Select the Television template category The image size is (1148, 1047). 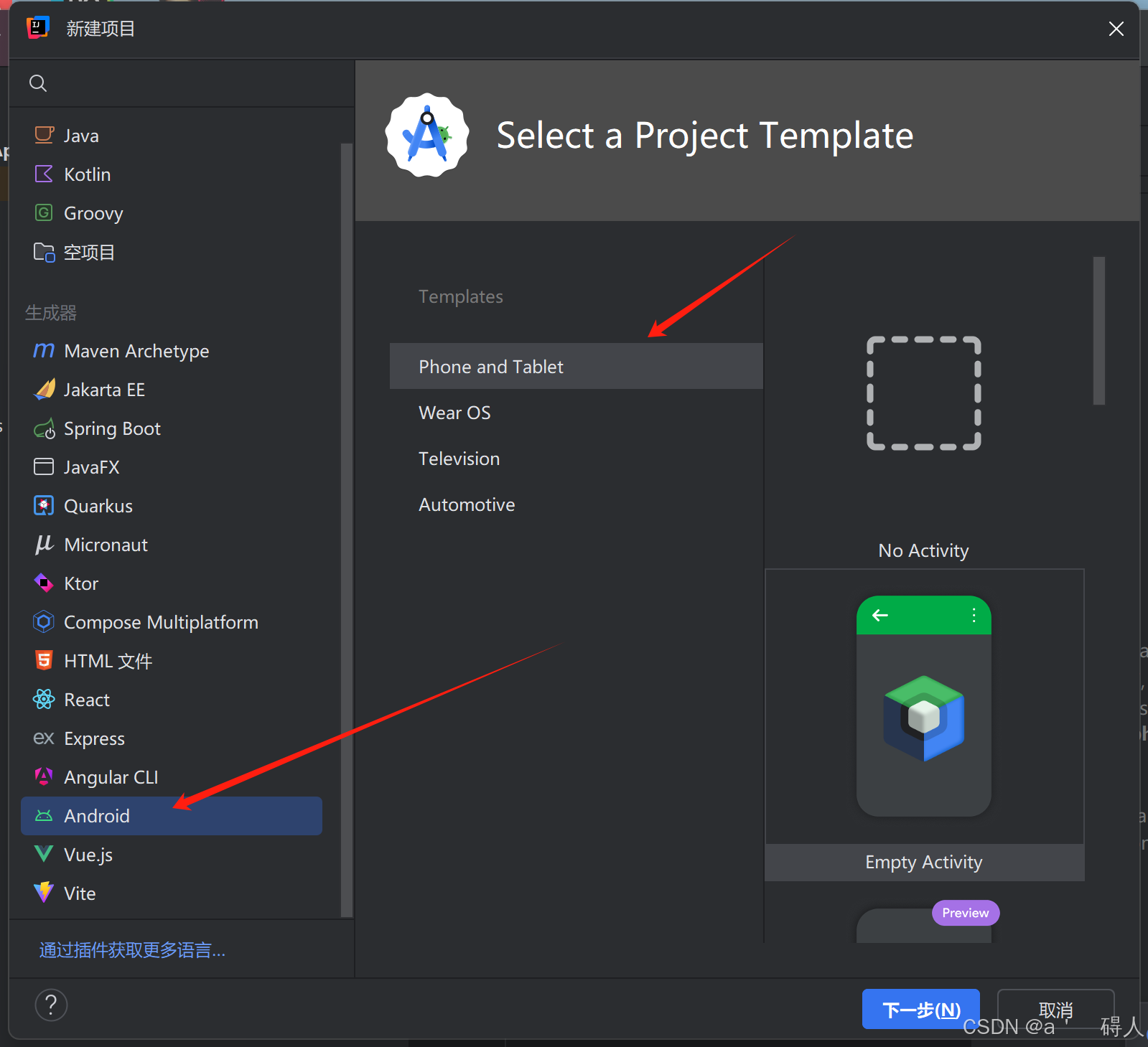[577, 458]
